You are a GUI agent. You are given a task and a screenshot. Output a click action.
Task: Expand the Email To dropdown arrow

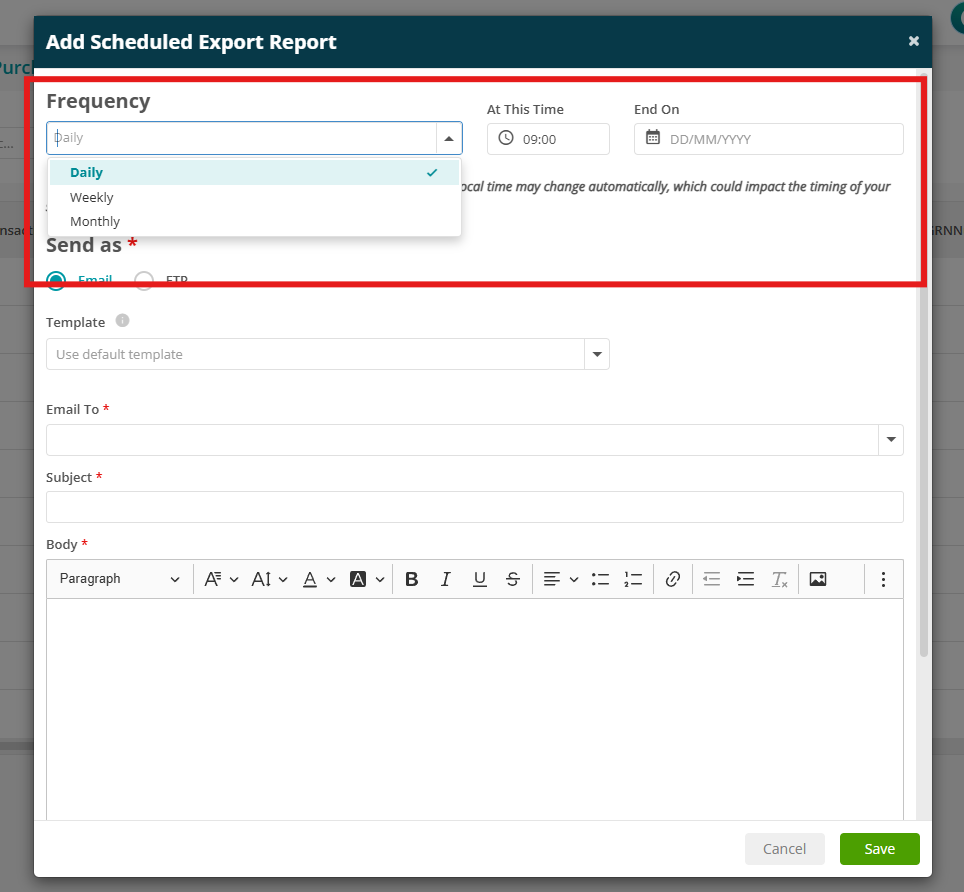[891, 440]
